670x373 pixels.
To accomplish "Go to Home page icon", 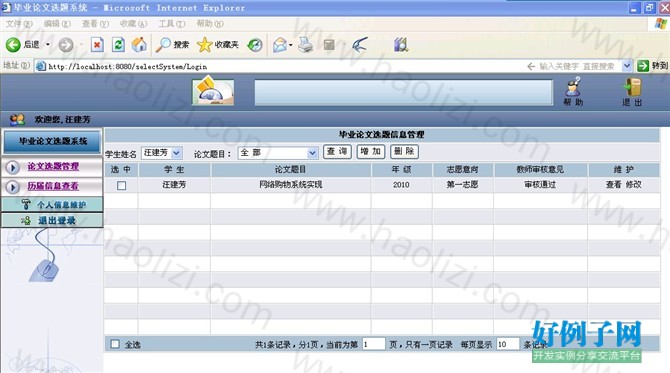I will [139, 44].
